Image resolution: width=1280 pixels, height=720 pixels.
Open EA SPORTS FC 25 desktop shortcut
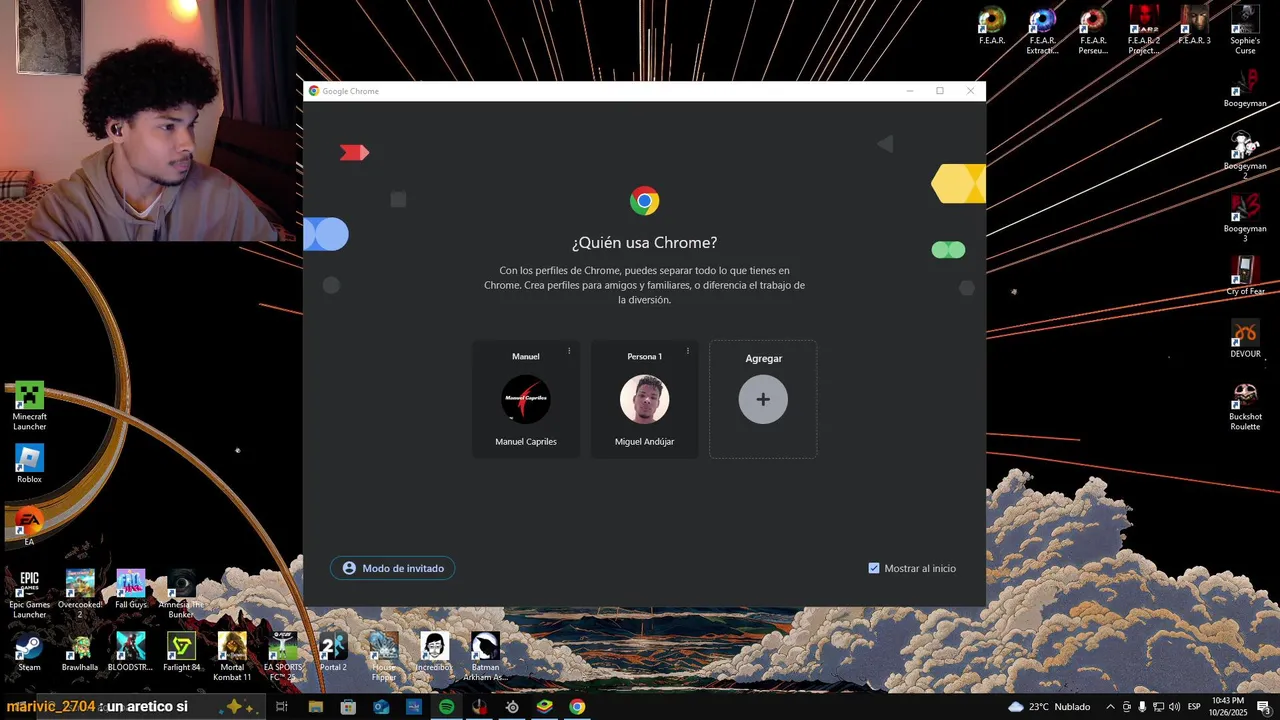point(283,657)
